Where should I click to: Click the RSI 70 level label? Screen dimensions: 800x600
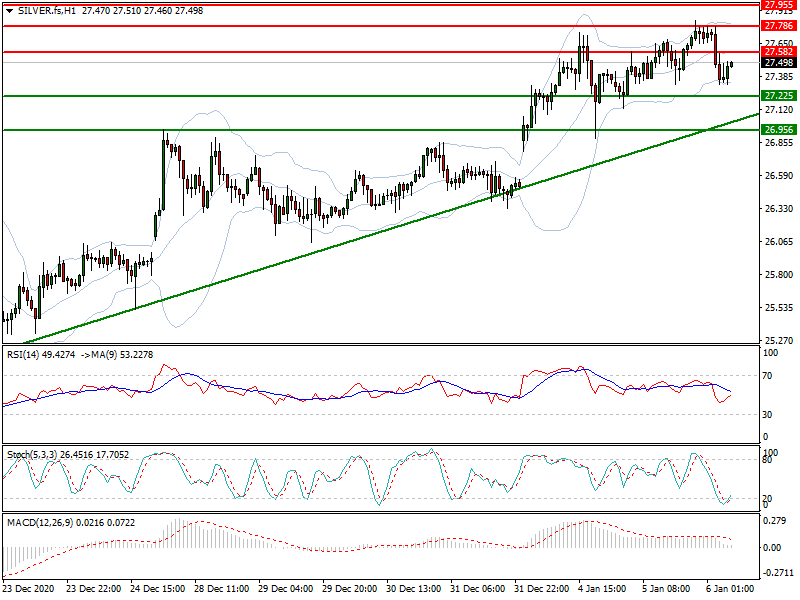point(767,376)
